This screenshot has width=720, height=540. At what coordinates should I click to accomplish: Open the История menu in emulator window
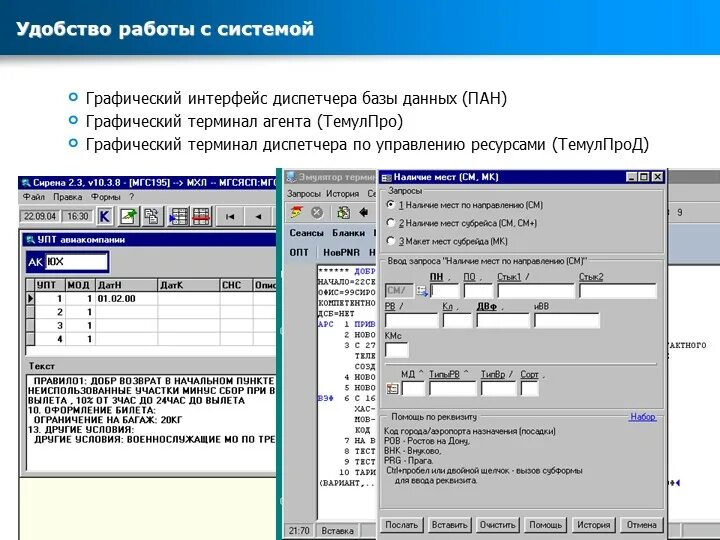coord(343,194)
